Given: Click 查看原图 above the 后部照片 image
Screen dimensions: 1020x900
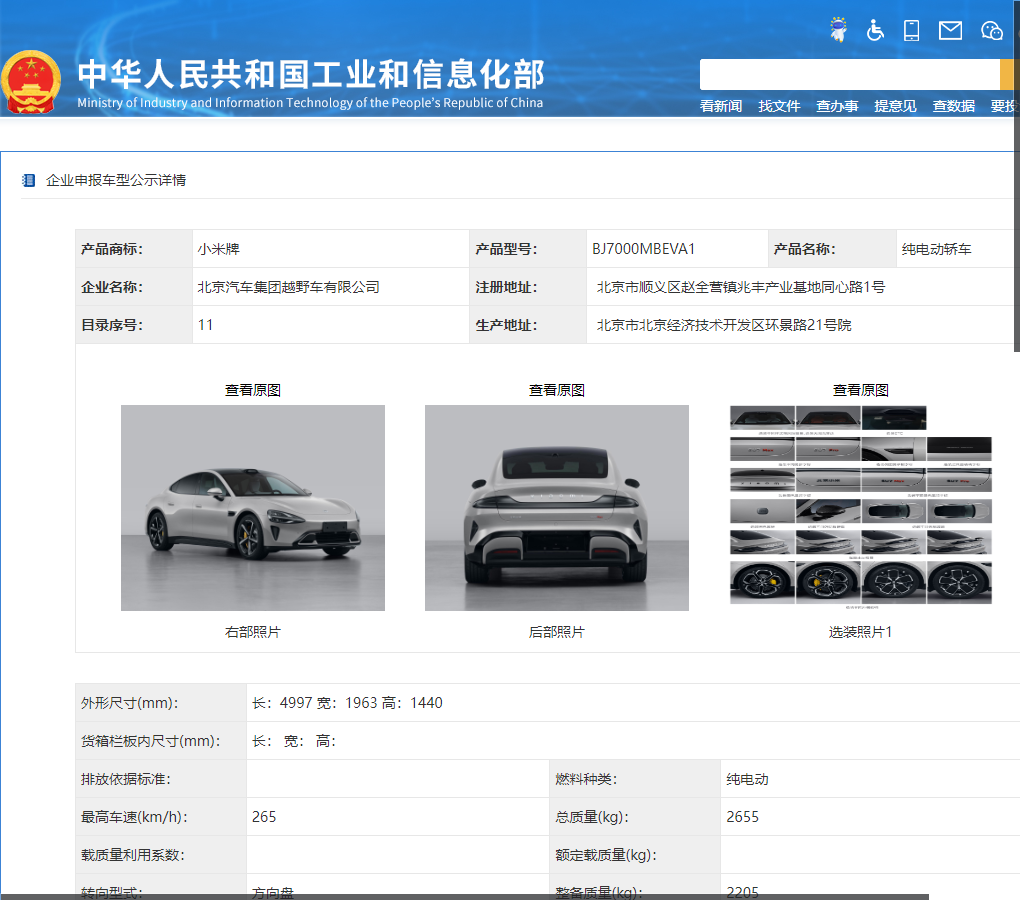Looking at the screenshot, I should pos(557,390).
